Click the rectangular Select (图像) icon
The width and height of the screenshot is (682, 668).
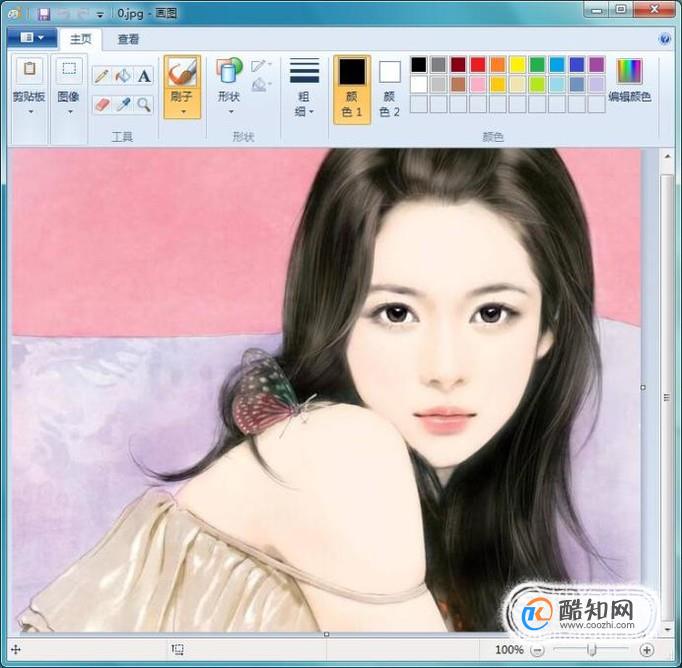[x=69, y=70]
